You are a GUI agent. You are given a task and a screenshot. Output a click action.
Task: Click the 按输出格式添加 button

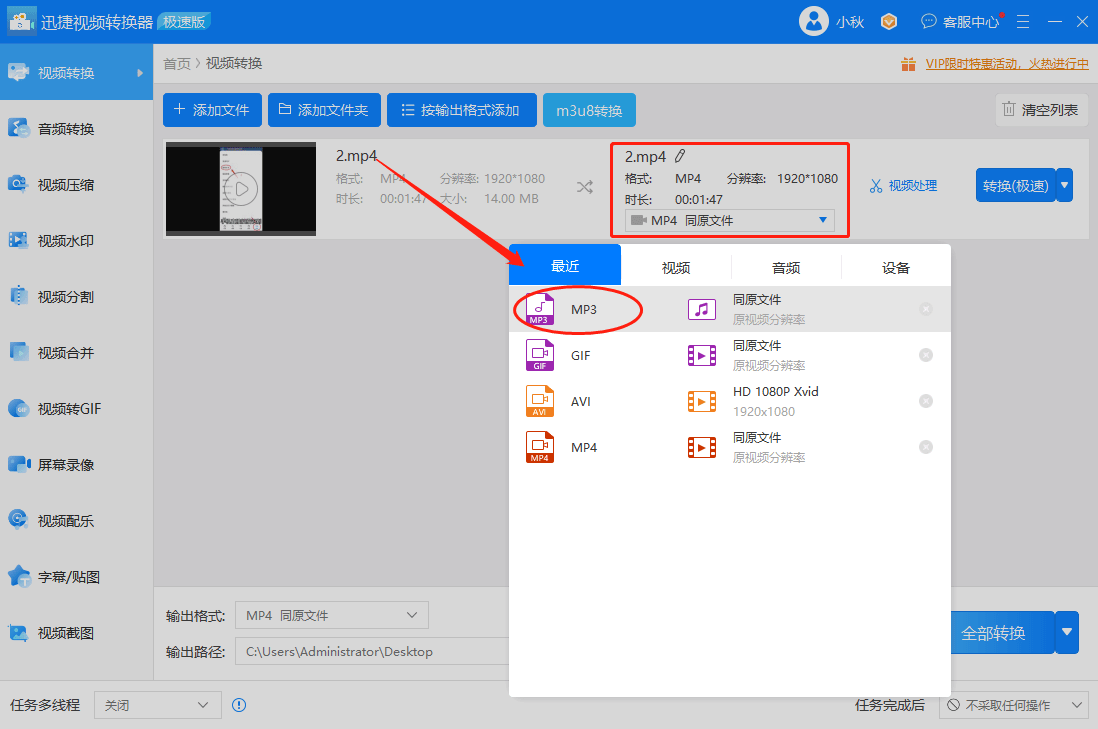[461, 110]
